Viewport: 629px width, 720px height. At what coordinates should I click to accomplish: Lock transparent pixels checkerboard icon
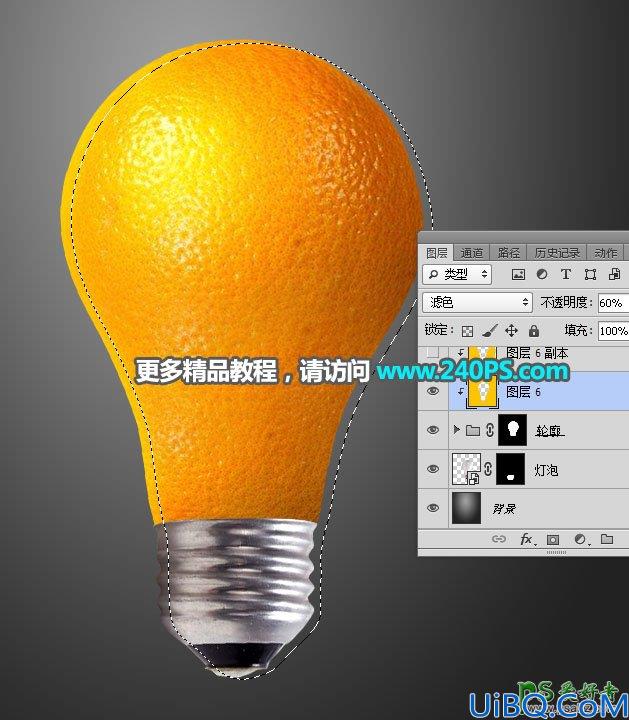pos(467,331)
